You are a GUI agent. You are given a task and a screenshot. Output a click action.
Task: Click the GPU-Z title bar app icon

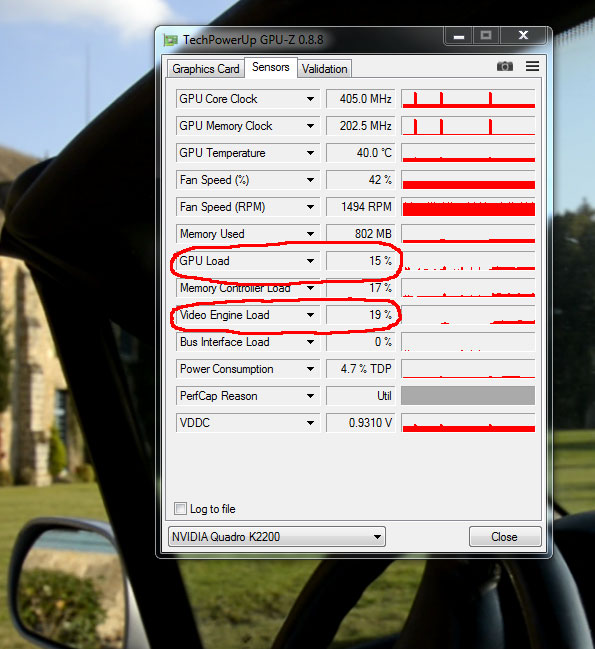[170, 40]
